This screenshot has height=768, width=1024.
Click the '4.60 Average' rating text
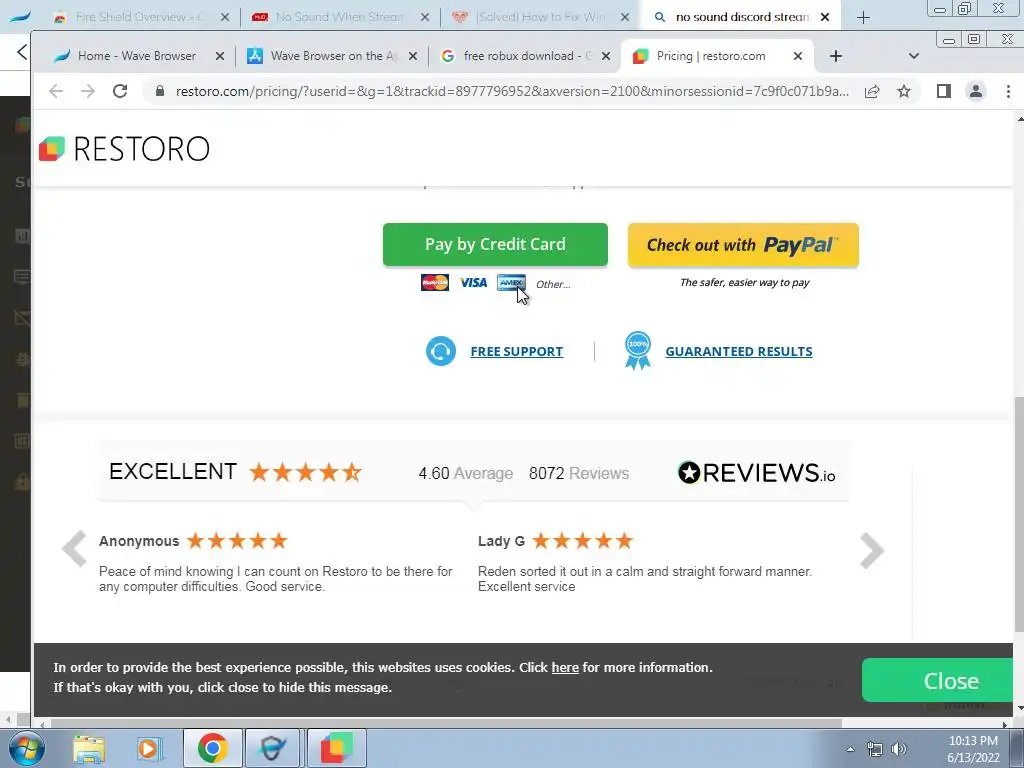click(x=466, y=473)
